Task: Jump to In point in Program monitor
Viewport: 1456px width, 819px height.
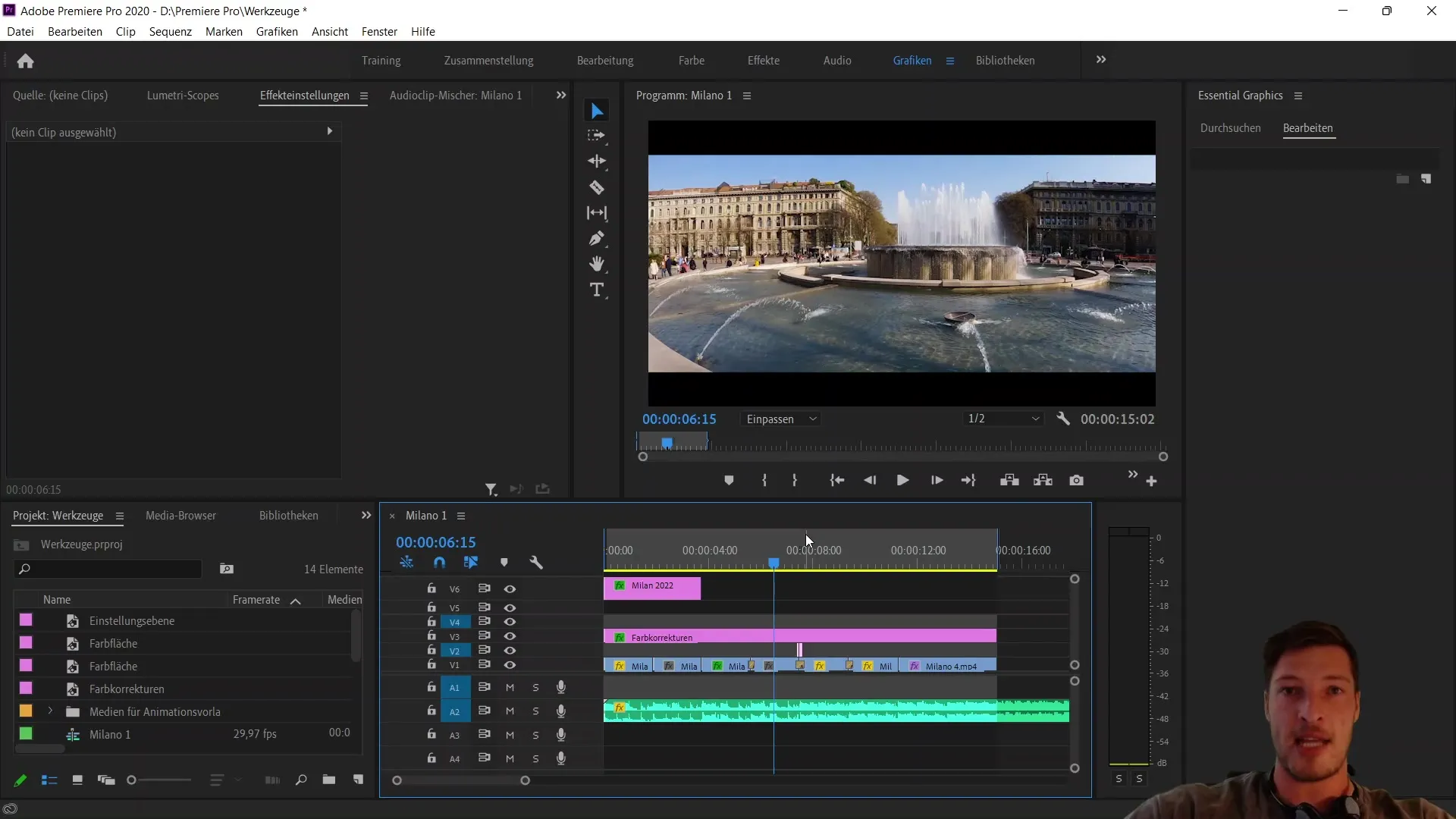Action: point(837,481)
